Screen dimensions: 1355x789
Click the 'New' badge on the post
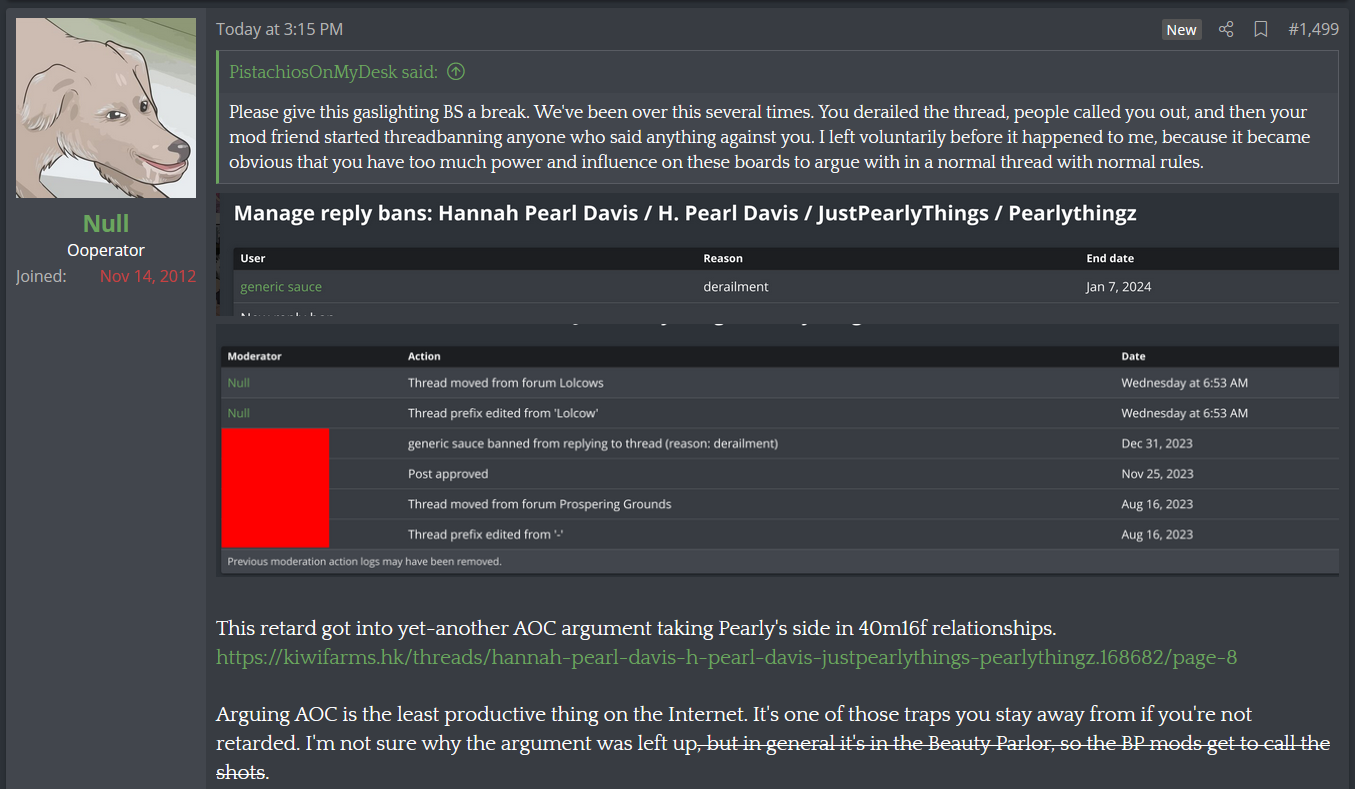point(1181,30)
